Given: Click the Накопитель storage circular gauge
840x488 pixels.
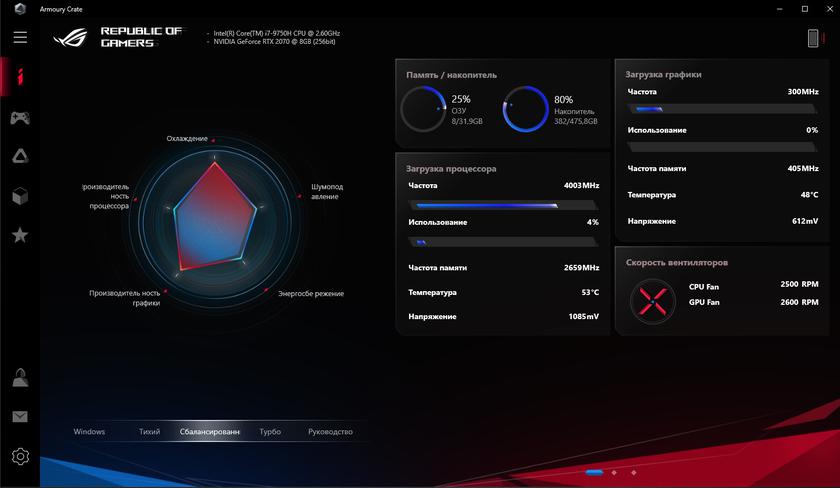Looking at the screenshot, I should (525, 109).
